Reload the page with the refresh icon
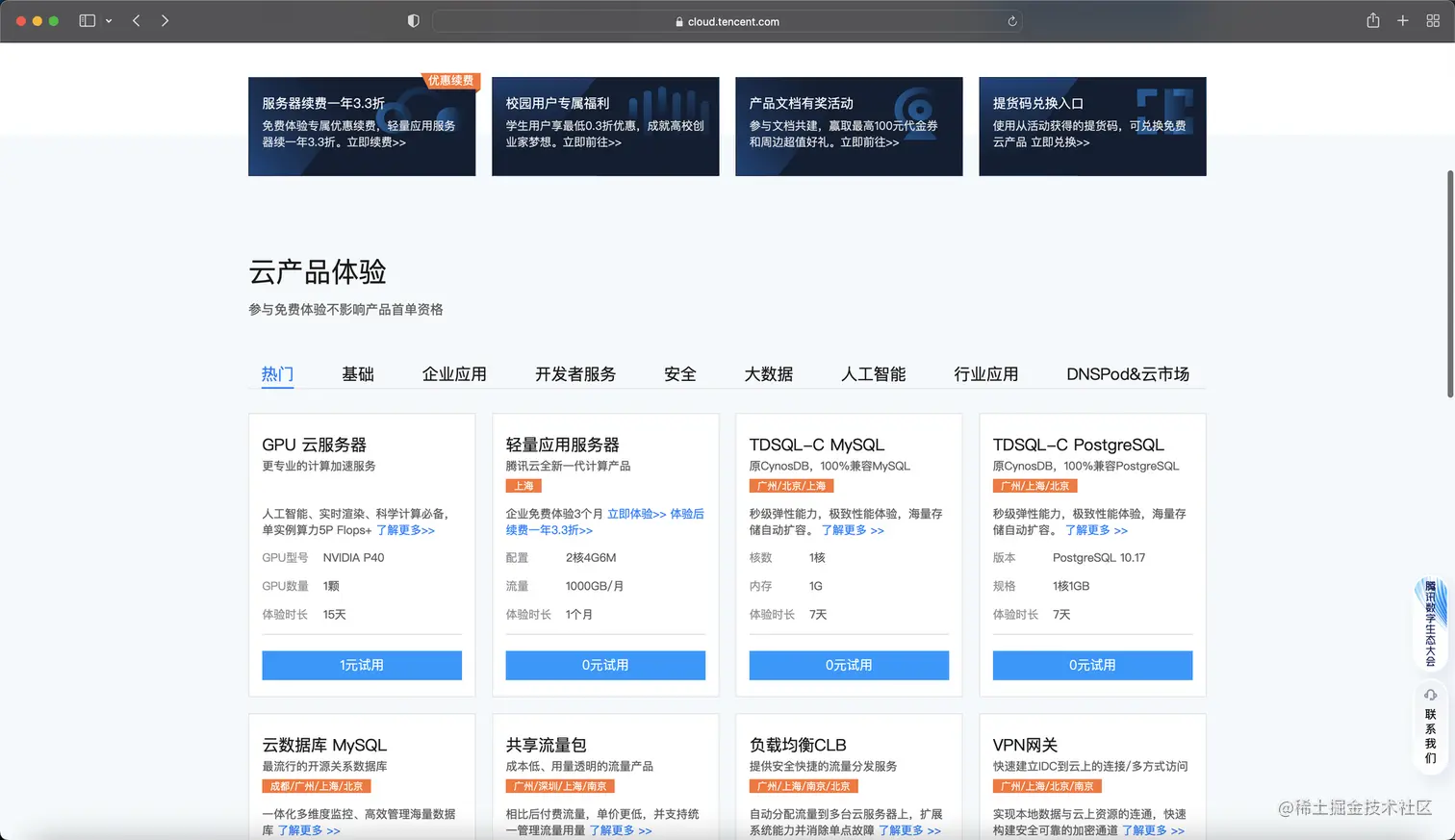Image resolution: width=1455 pixels, height=840 pixels. pos(1011,21)
